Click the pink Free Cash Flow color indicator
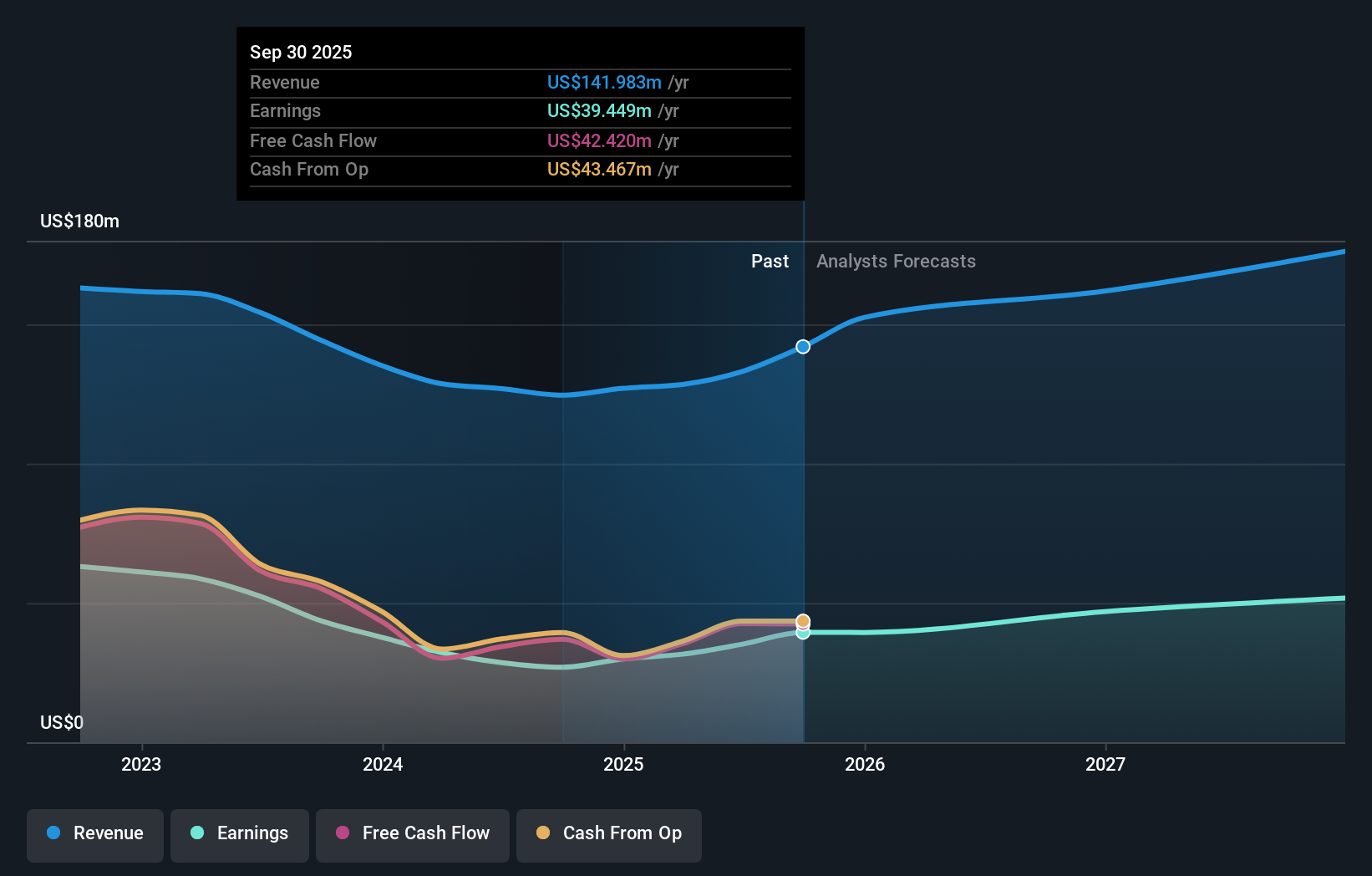1372x876 pixels. point(341,834)
